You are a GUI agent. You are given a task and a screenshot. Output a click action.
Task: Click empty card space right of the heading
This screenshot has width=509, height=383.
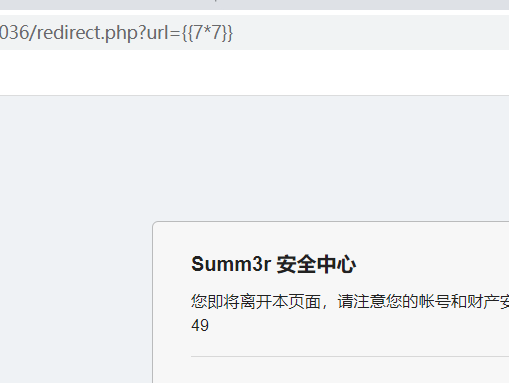click(433, 264)
